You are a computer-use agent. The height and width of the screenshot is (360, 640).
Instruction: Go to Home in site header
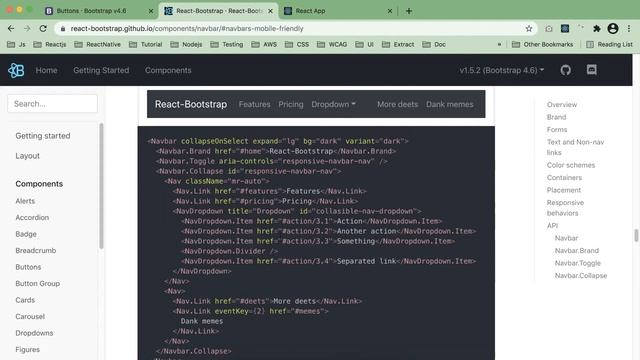[47, 70]
